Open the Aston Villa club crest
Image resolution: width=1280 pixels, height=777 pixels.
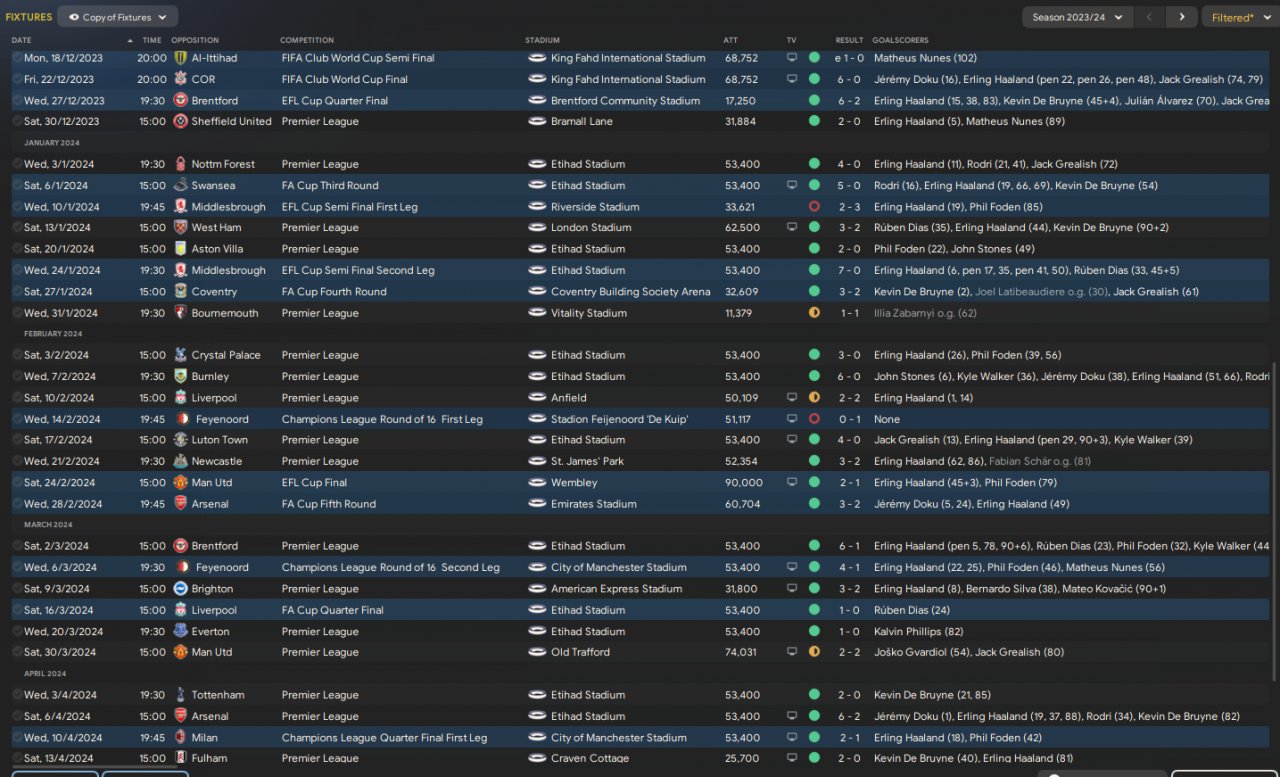(x=181, y=249)
